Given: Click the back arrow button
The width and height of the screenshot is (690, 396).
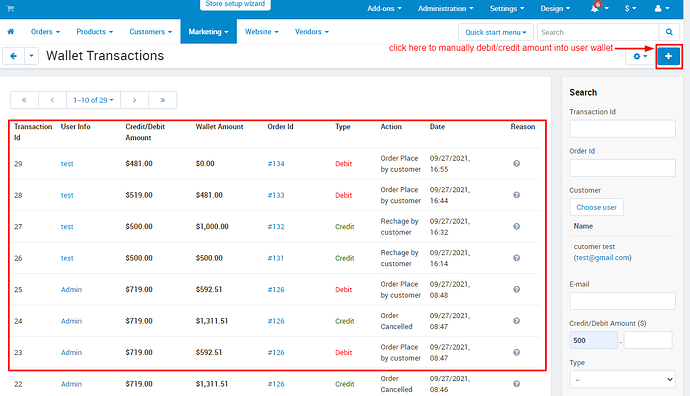Looking at the screenshot, I should [x=13, y=56].
